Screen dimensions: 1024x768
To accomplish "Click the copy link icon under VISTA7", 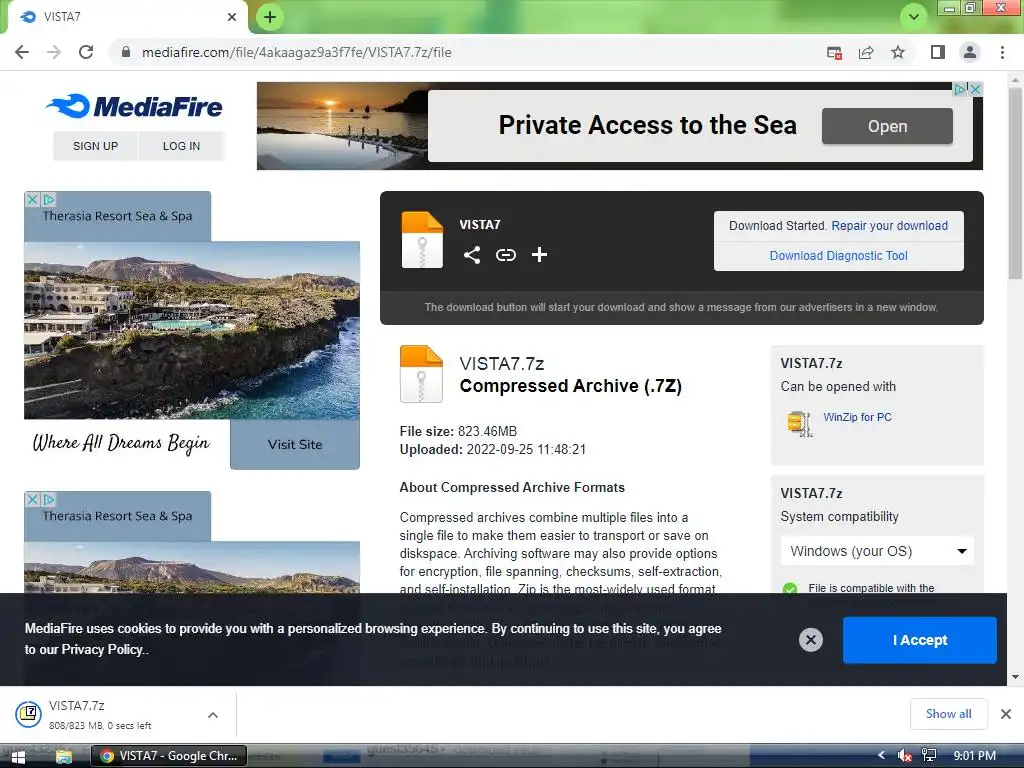I will click(x=505, y=255).
